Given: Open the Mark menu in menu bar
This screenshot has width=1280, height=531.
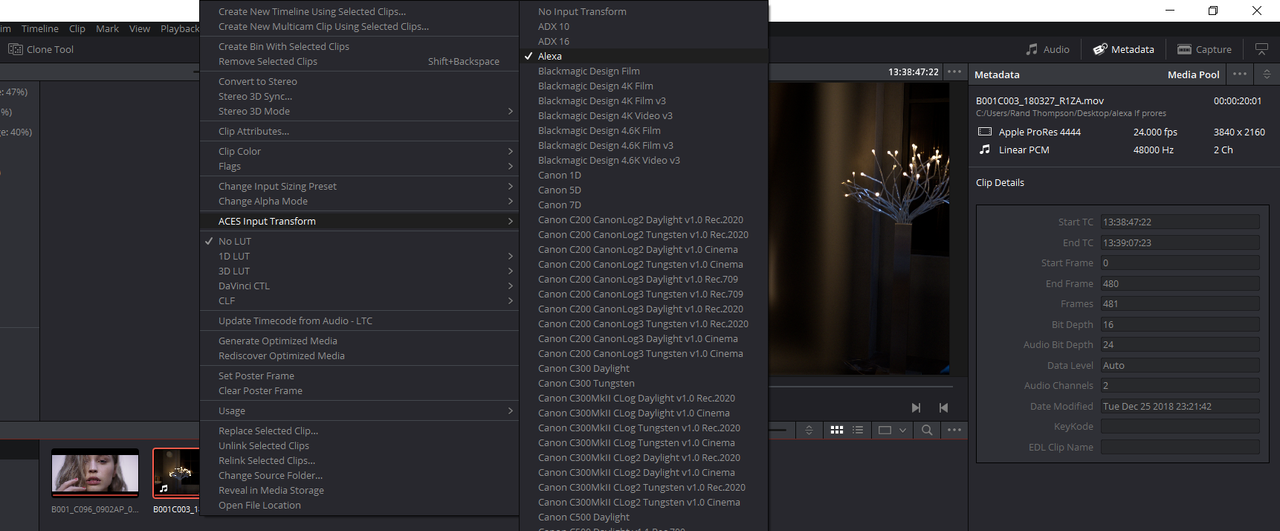Looking at the screenshot, I should [107, 29].
